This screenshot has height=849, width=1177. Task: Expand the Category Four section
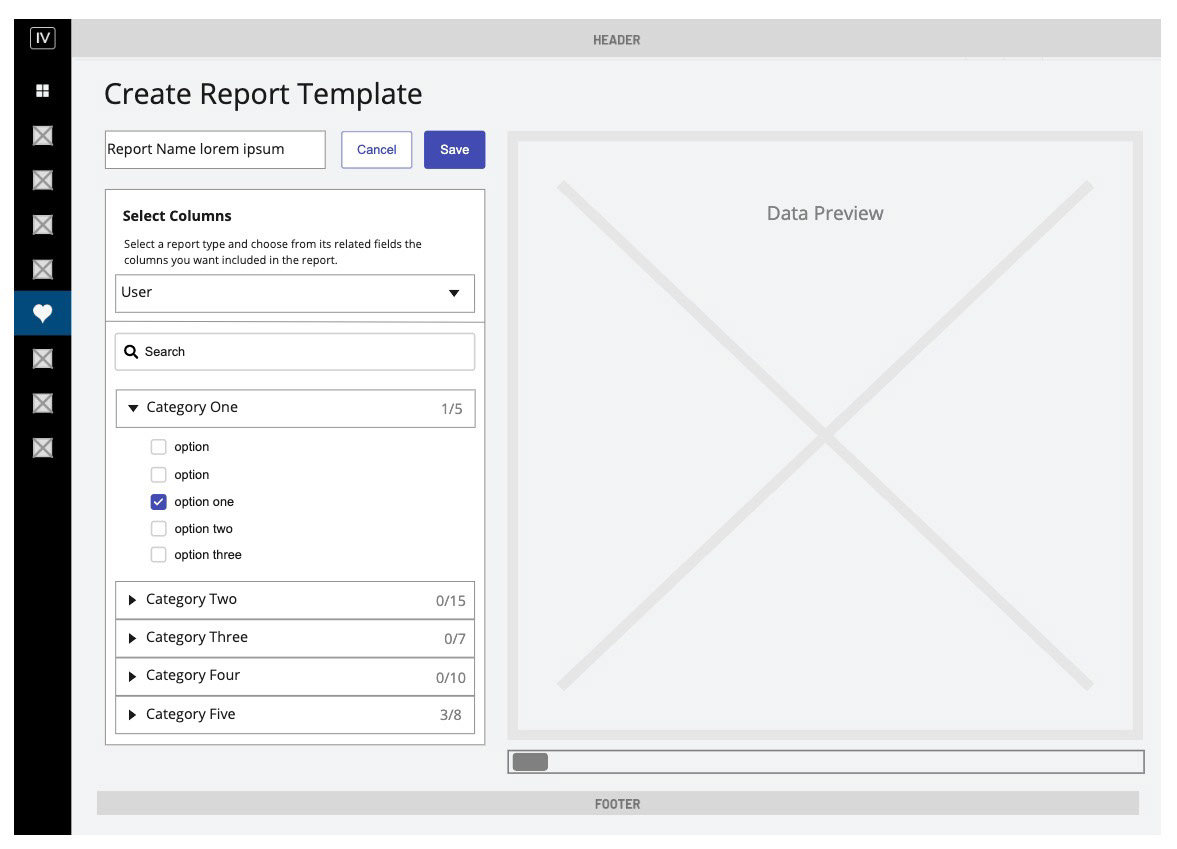[295, 676]
